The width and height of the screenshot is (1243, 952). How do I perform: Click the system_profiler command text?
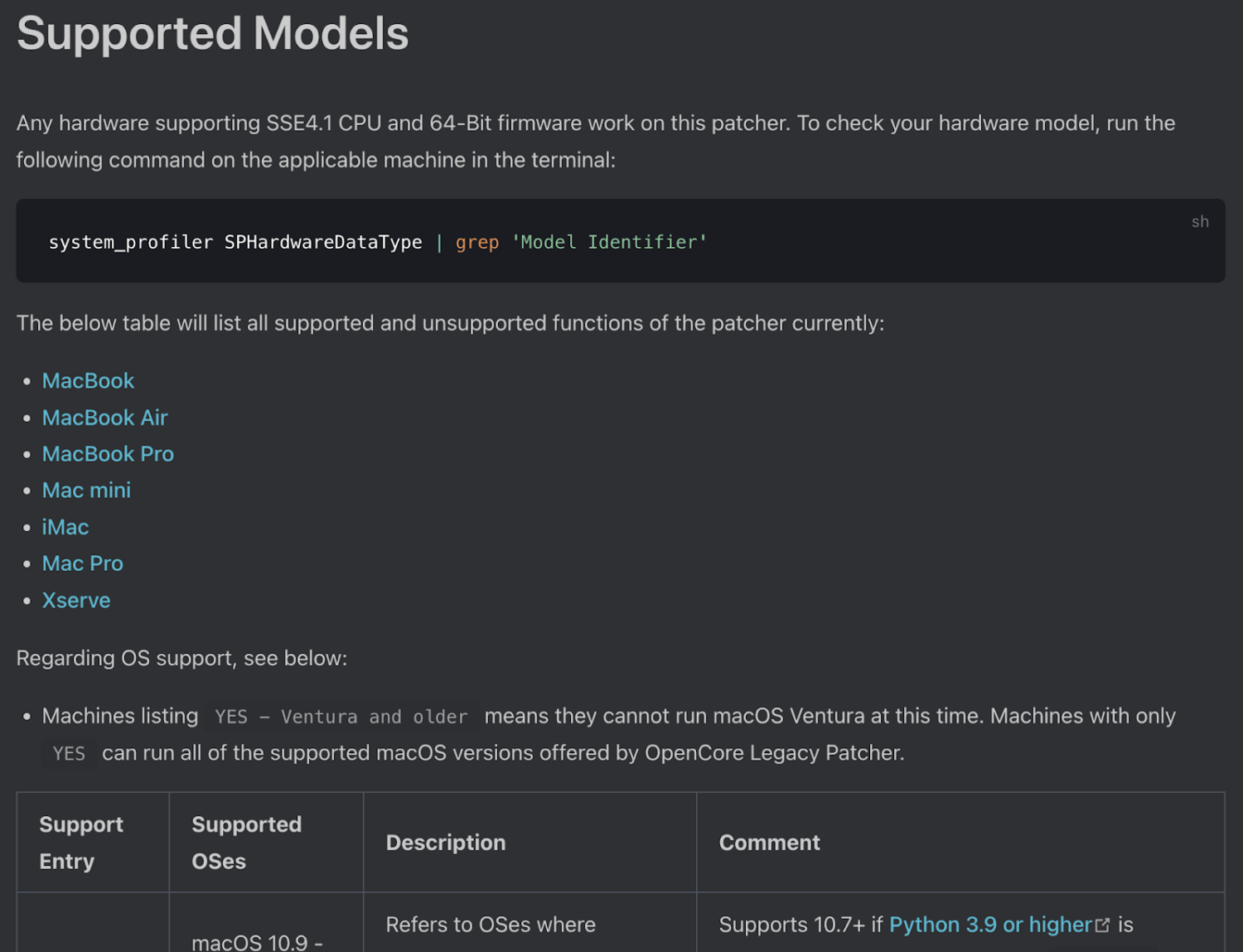pos(235,242)
